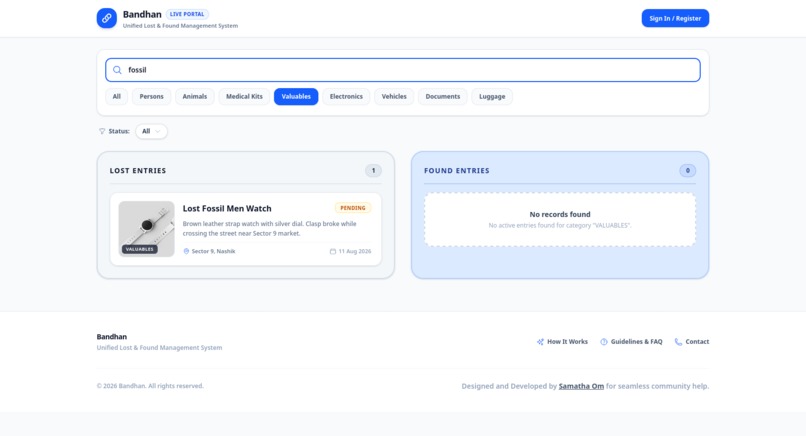
Task: Click the location pin icon beside Sector 9
Action: coord(186,251)
